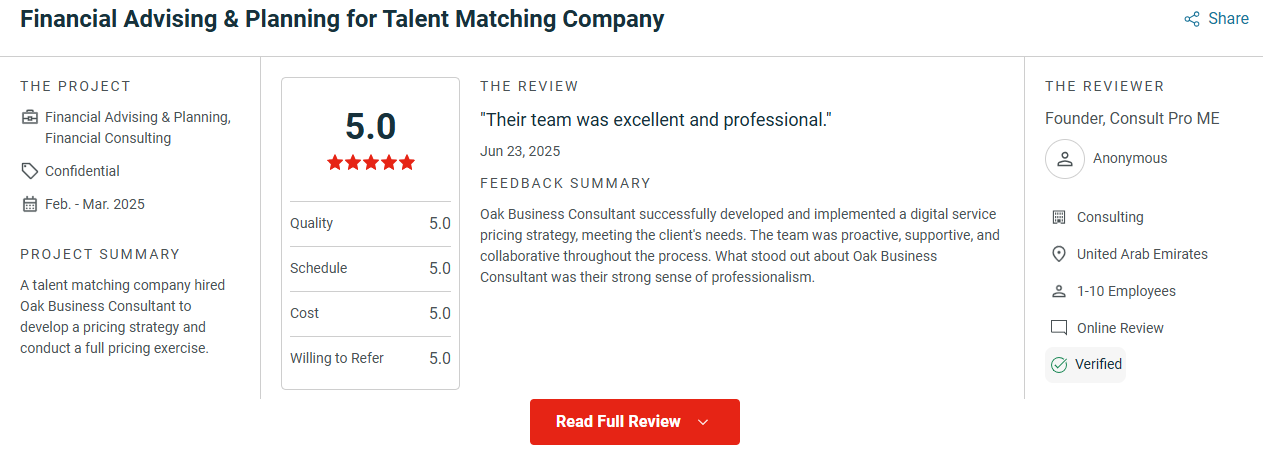Click the anonymous reviewer avatar icon
The image size is (1263, 455).
coord(1065,158)
